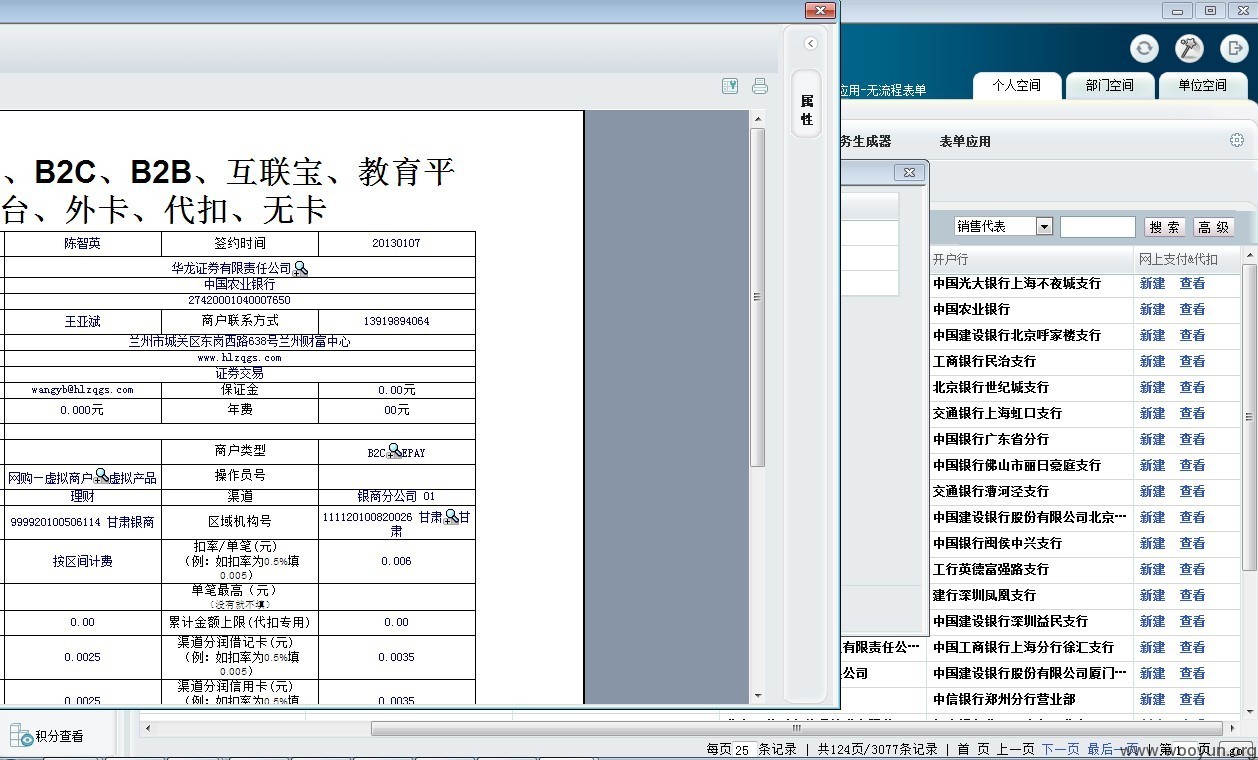Click the bank list scroll-up arrow
1258x760 pixels.
1249,256
